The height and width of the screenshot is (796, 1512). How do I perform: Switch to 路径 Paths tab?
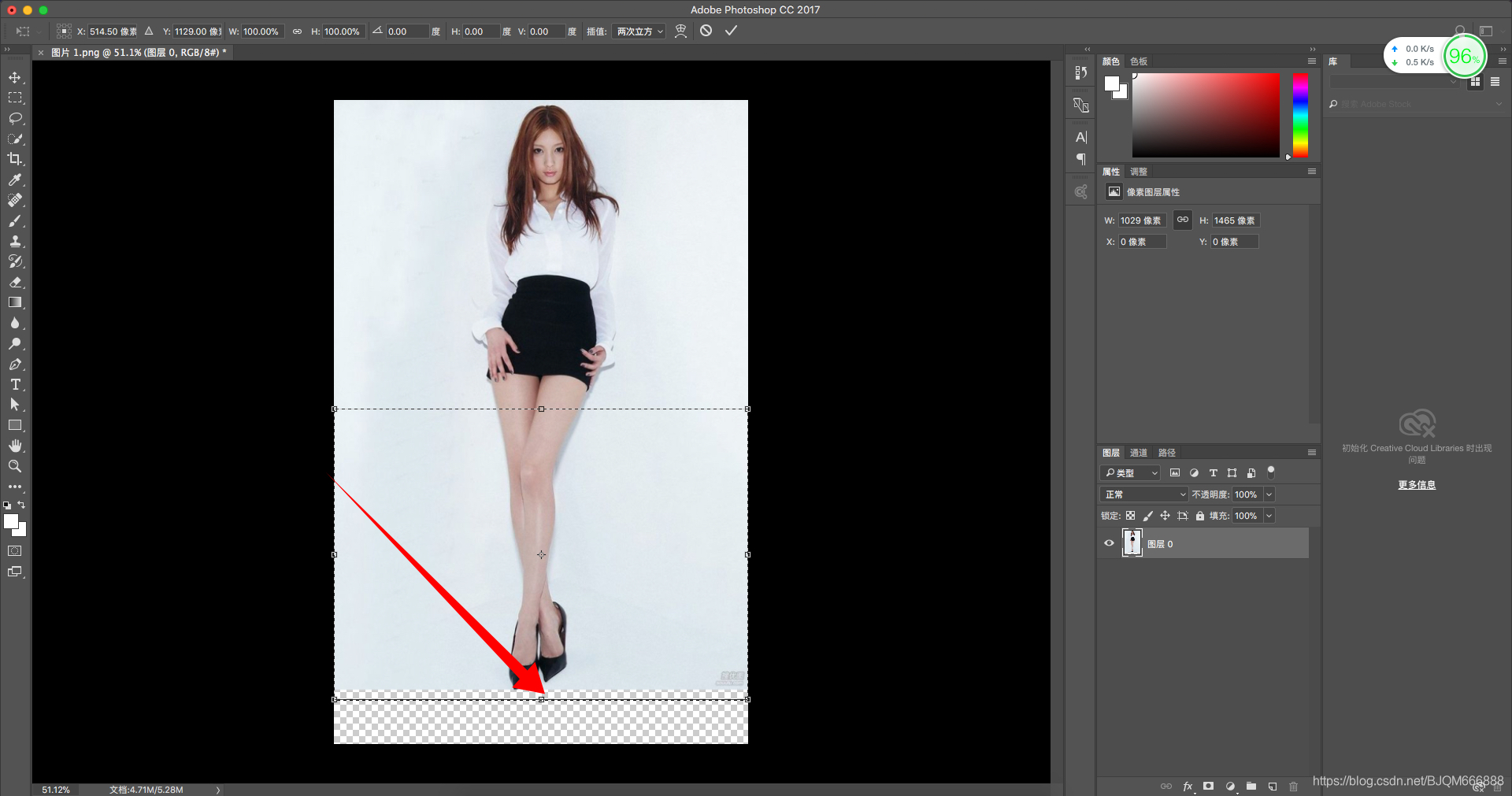(x=1167, y=453)
